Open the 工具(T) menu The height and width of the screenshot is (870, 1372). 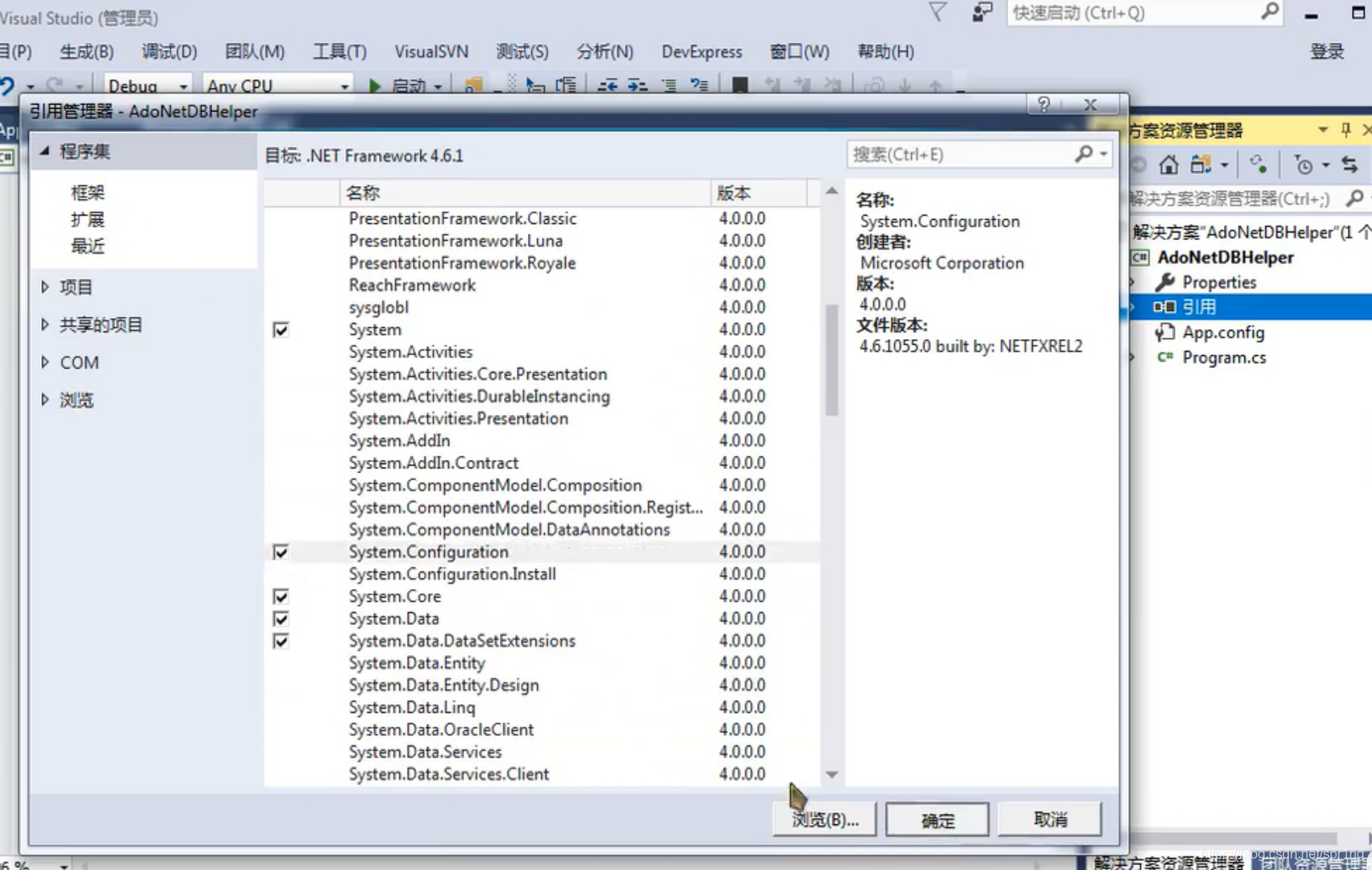[x=339, y=52]
